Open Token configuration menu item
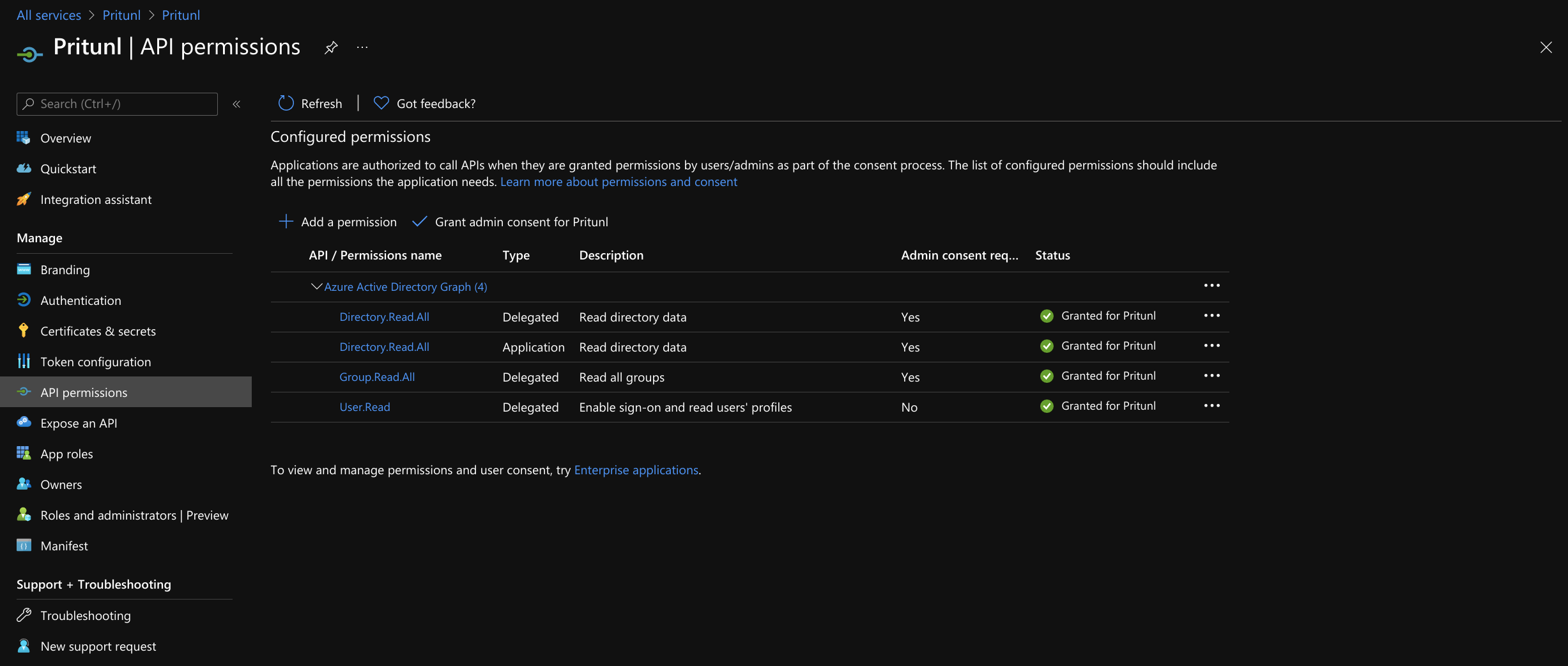Screen dimensions: 1568x666 click(x=96, y=362)
